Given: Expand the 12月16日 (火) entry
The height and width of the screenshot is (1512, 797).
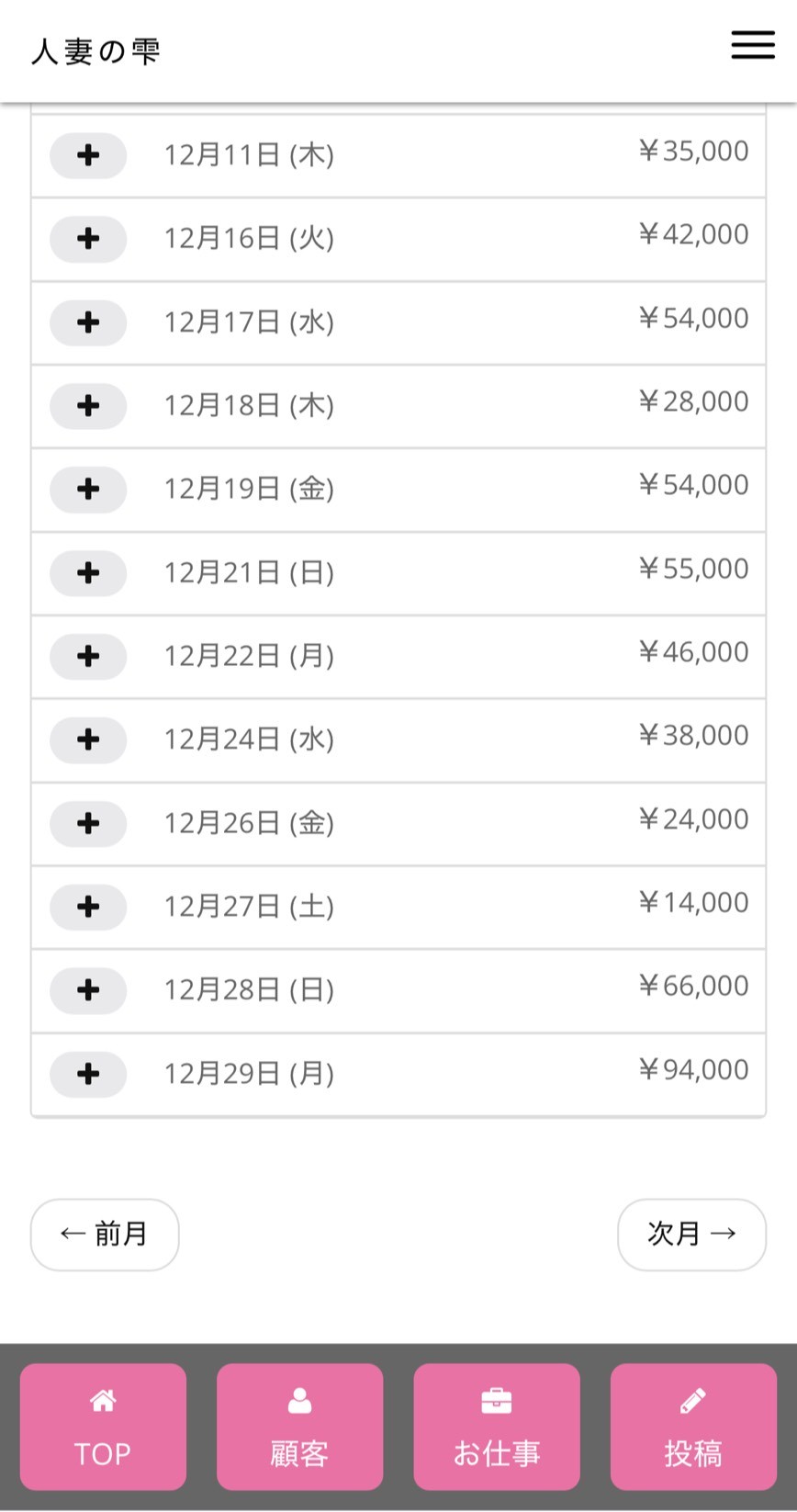Looking at the screenshot, I should click(88, 239).
